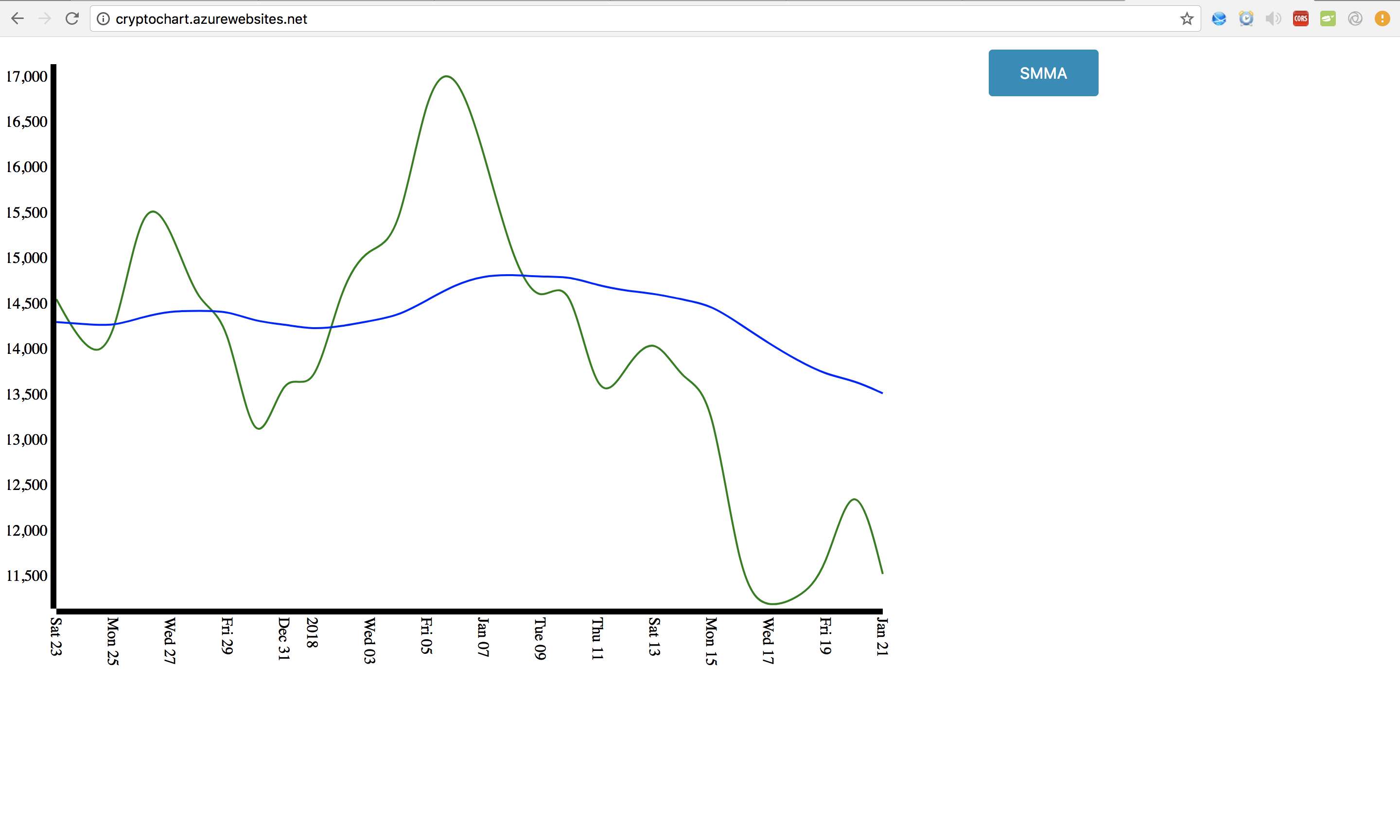Click the 2018 x-axis label
The image size is (1400, 840).
tap(312, 633)
